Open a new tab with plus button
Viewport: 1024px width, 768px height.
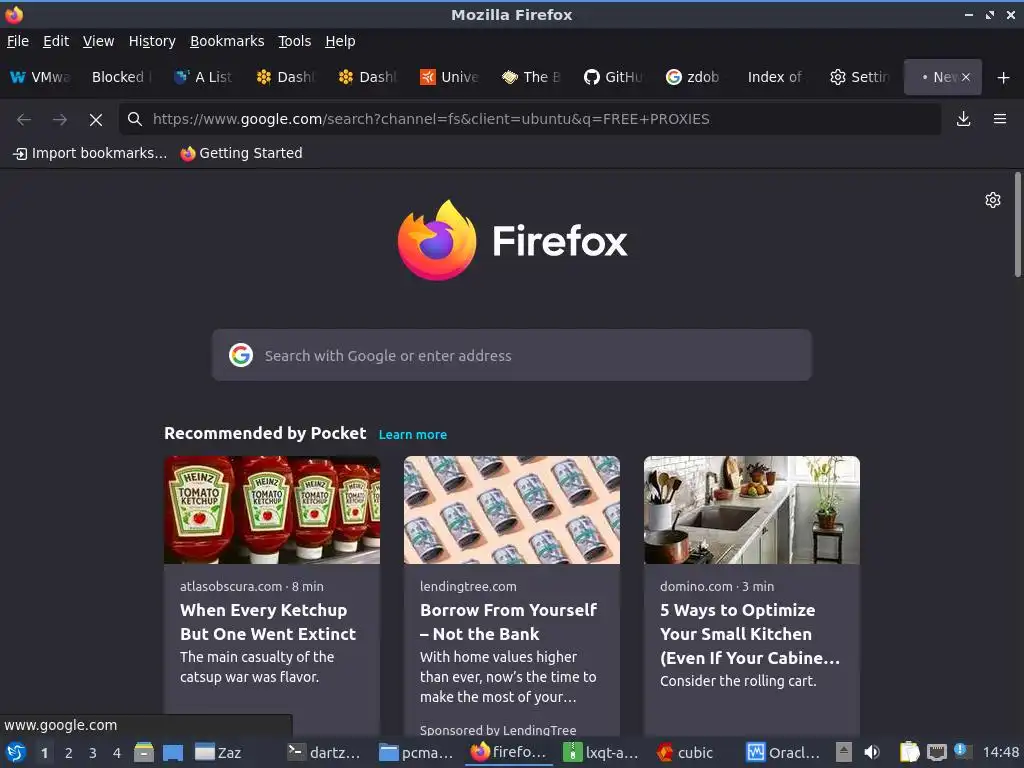1004,78
